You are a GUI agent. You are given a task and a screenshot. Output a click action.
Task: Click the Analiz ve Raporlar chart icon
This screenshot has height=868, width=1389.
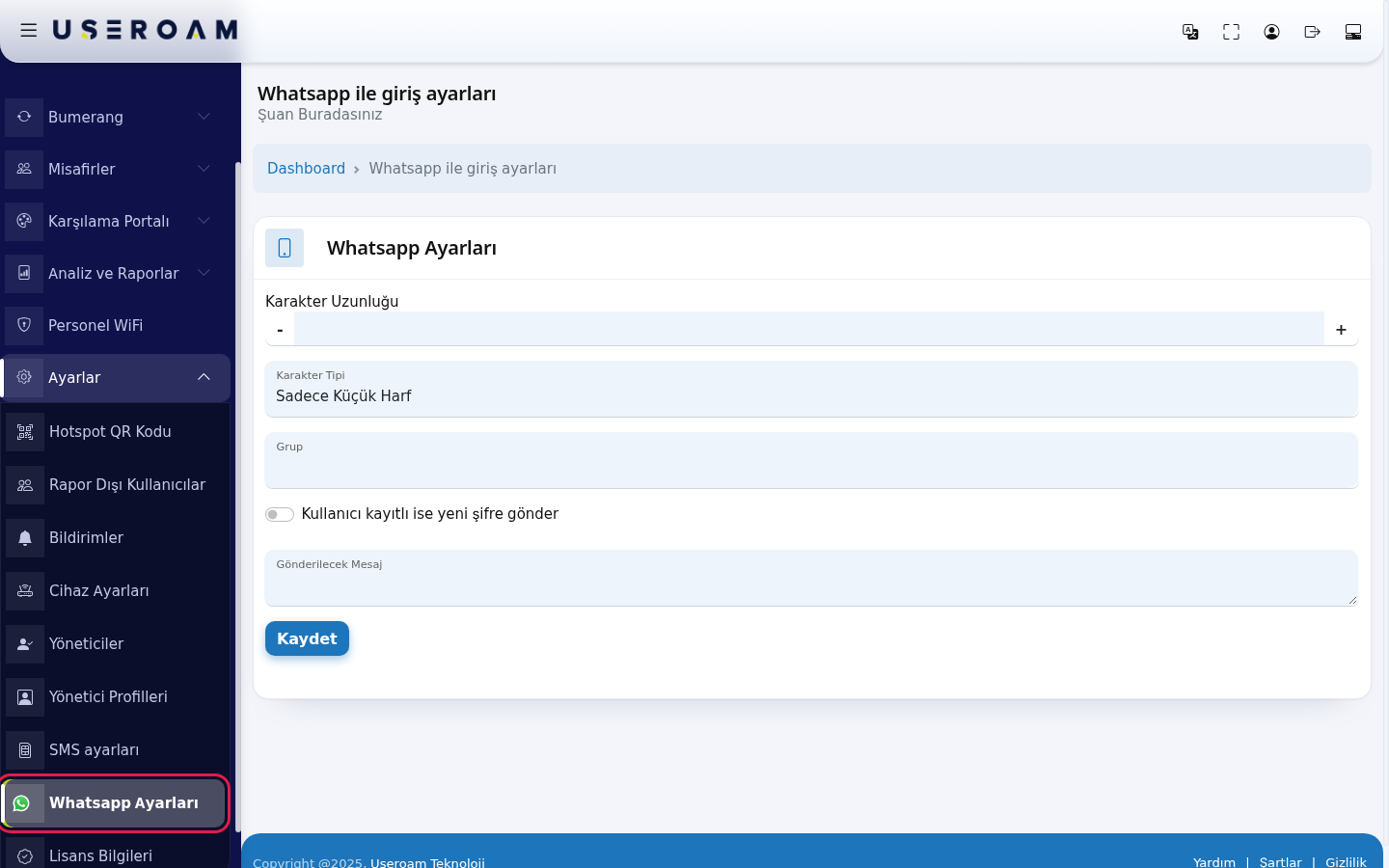(x=24, y=273)
